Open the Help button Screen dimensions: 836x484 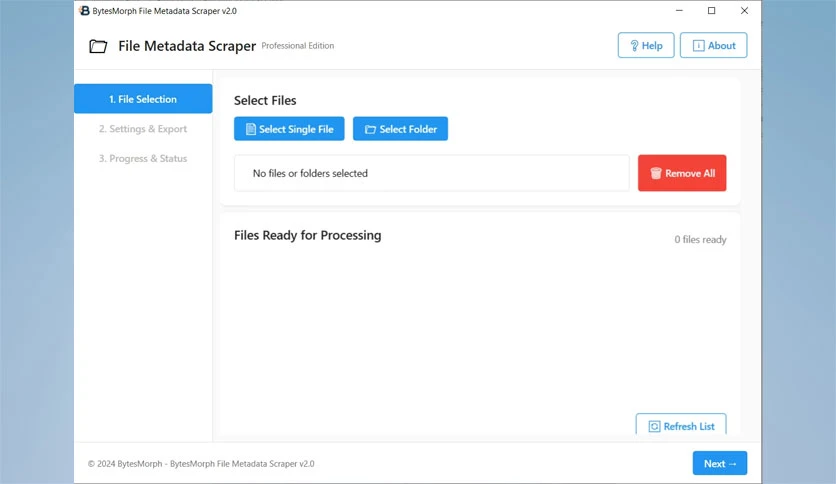click(x=646, y=45)
